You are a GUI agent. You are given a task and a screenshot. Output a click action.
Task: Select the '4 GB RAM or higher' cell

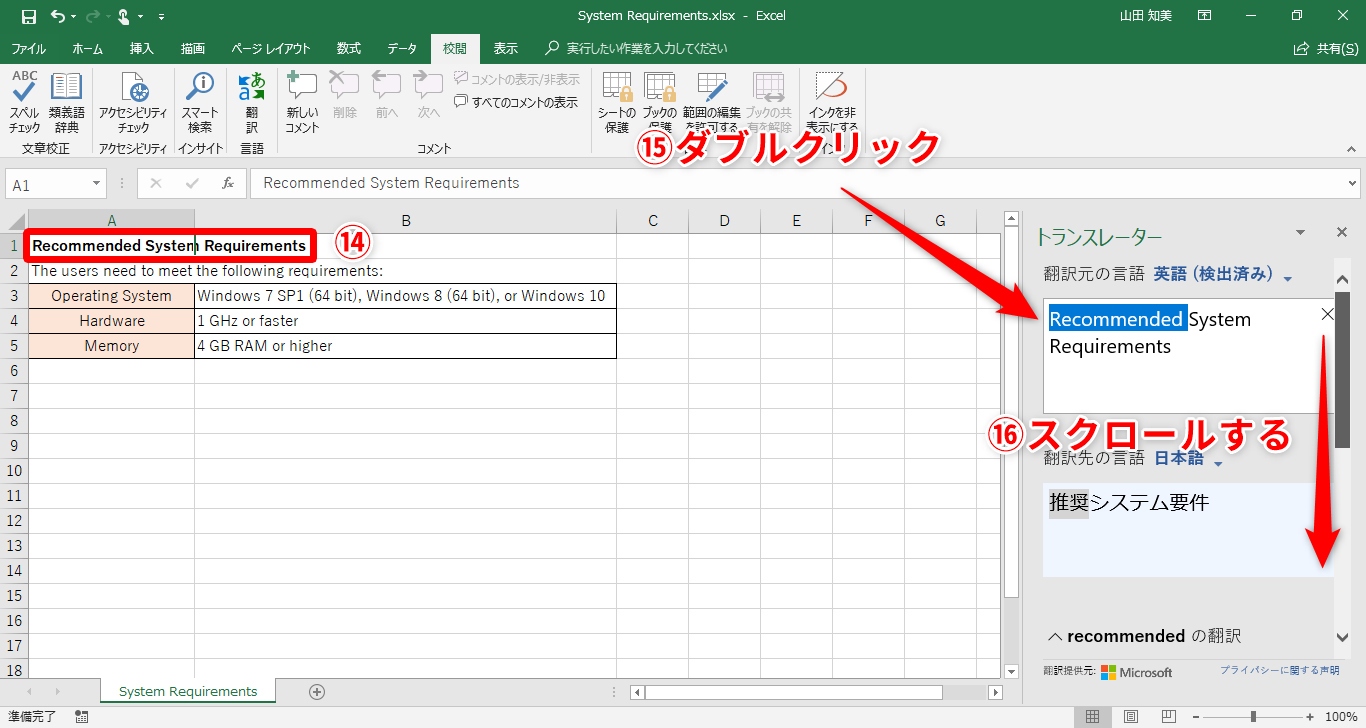pyautogui.click(x=405, y=346)
